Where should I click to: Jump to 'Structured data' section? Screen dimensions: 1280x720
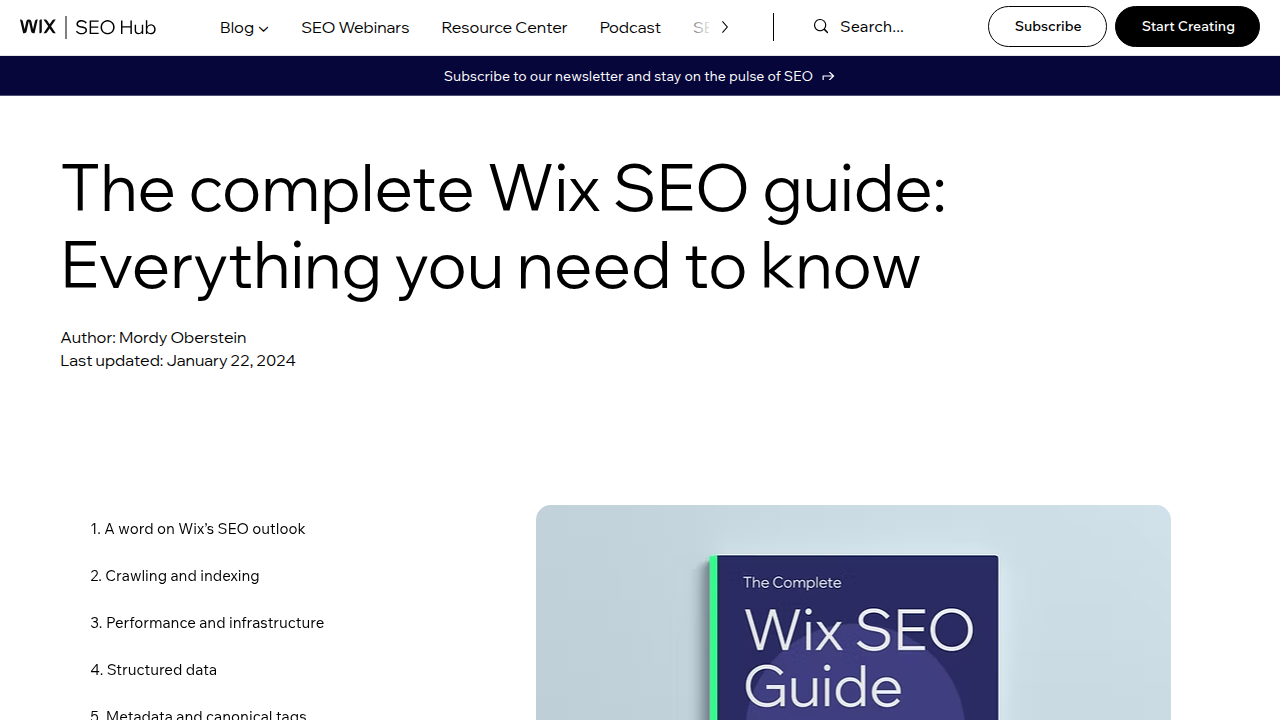pyautogui.click(x=154, y=670)
